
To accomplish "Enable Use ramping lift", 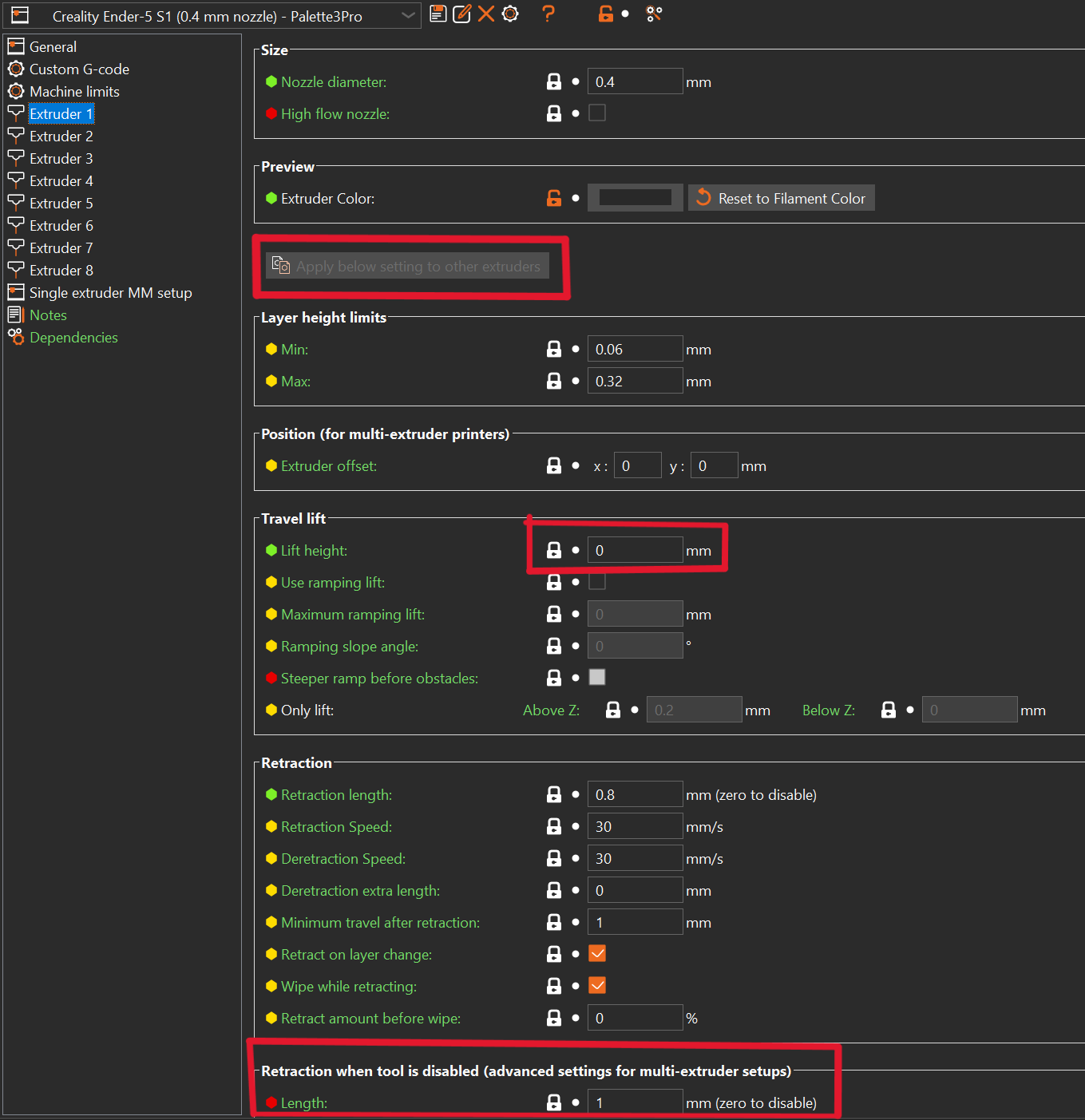I will click(596, 581).
